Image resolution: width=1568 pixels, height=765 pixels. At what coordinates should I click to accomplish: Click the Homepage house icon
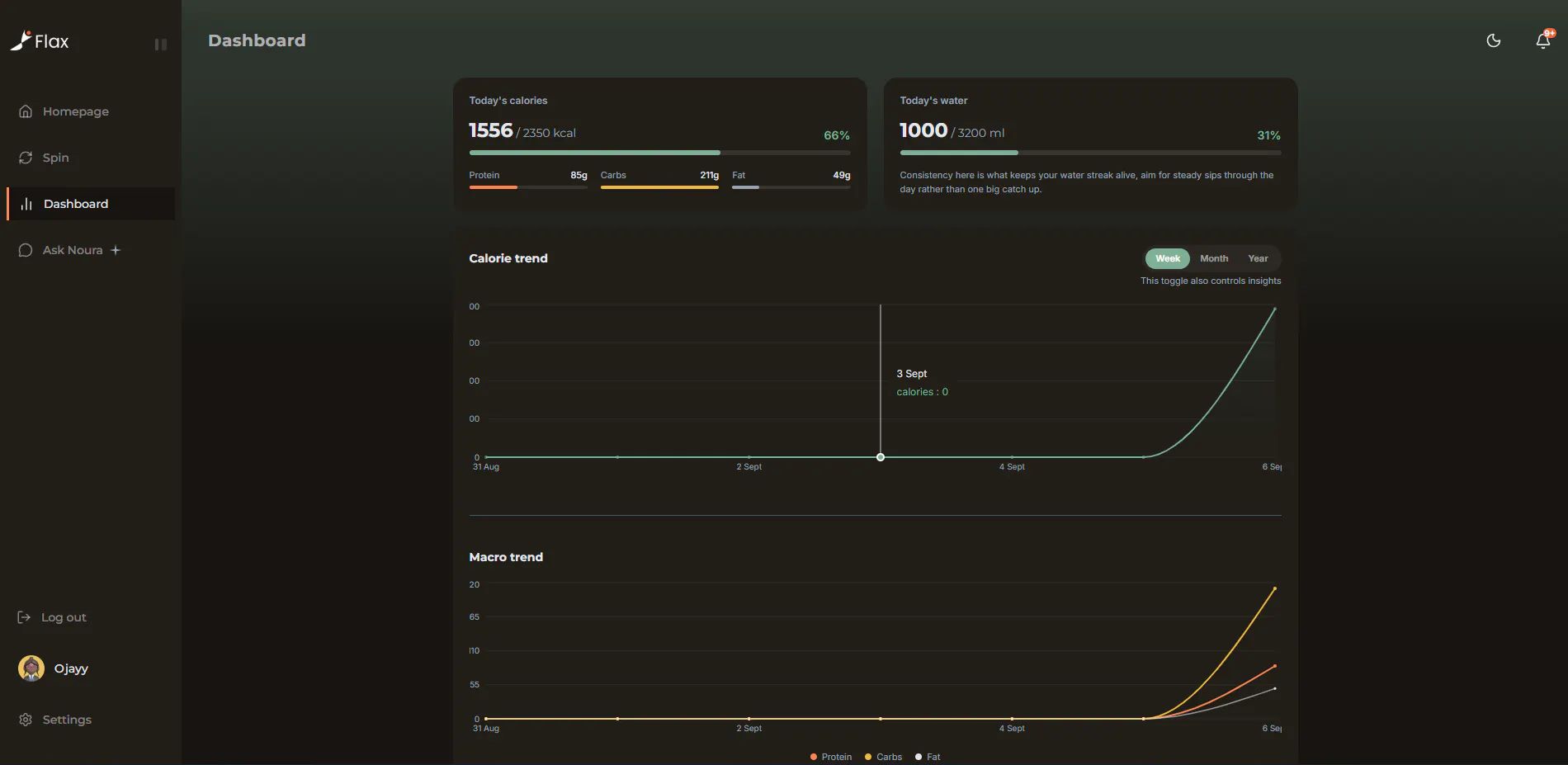click(26, 111)
